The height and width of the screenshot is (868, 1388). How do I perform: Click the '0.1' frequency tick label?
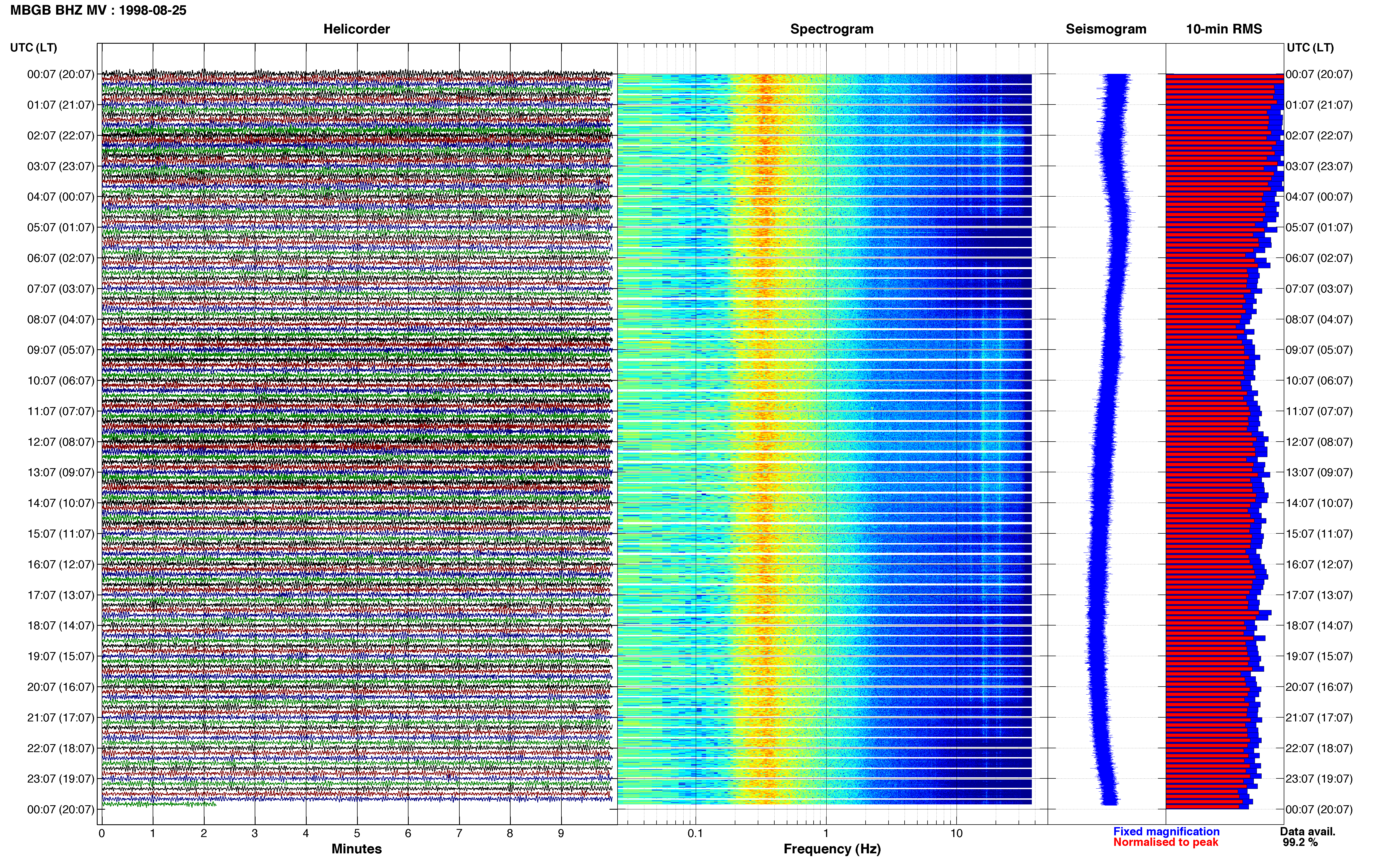(695, 833)
